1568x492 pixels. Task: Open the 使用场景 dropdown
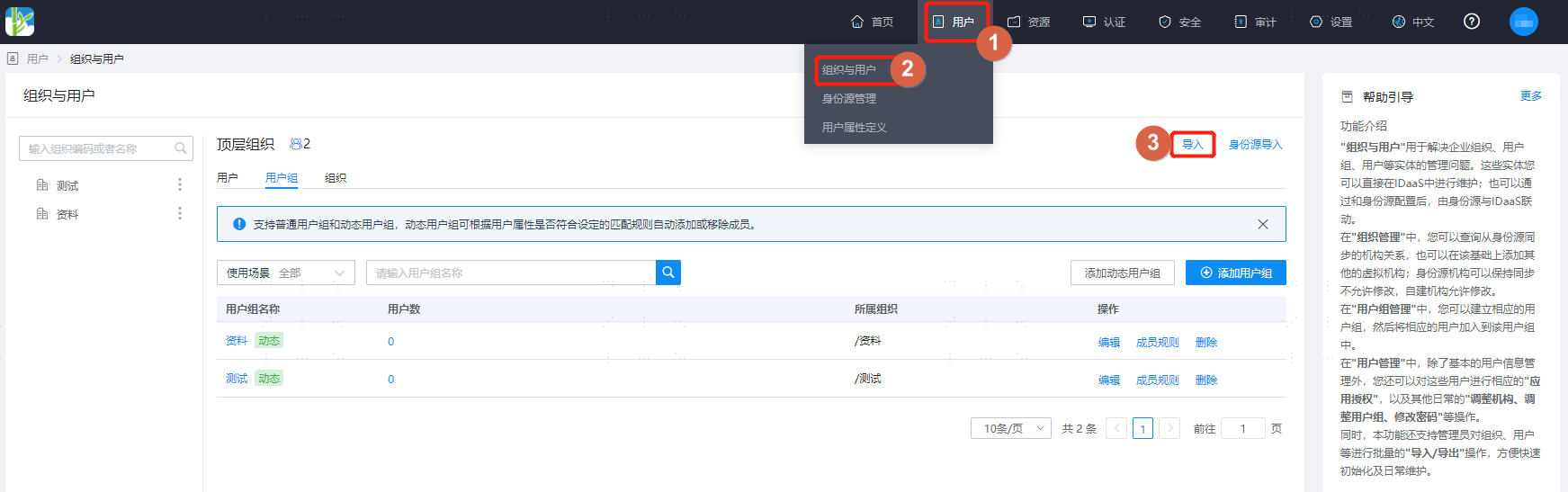pos(286,273)
